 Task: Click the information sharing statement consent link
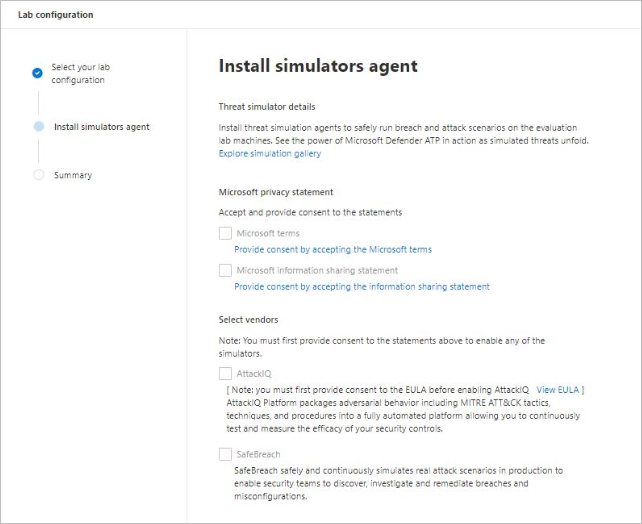point(362,286)
